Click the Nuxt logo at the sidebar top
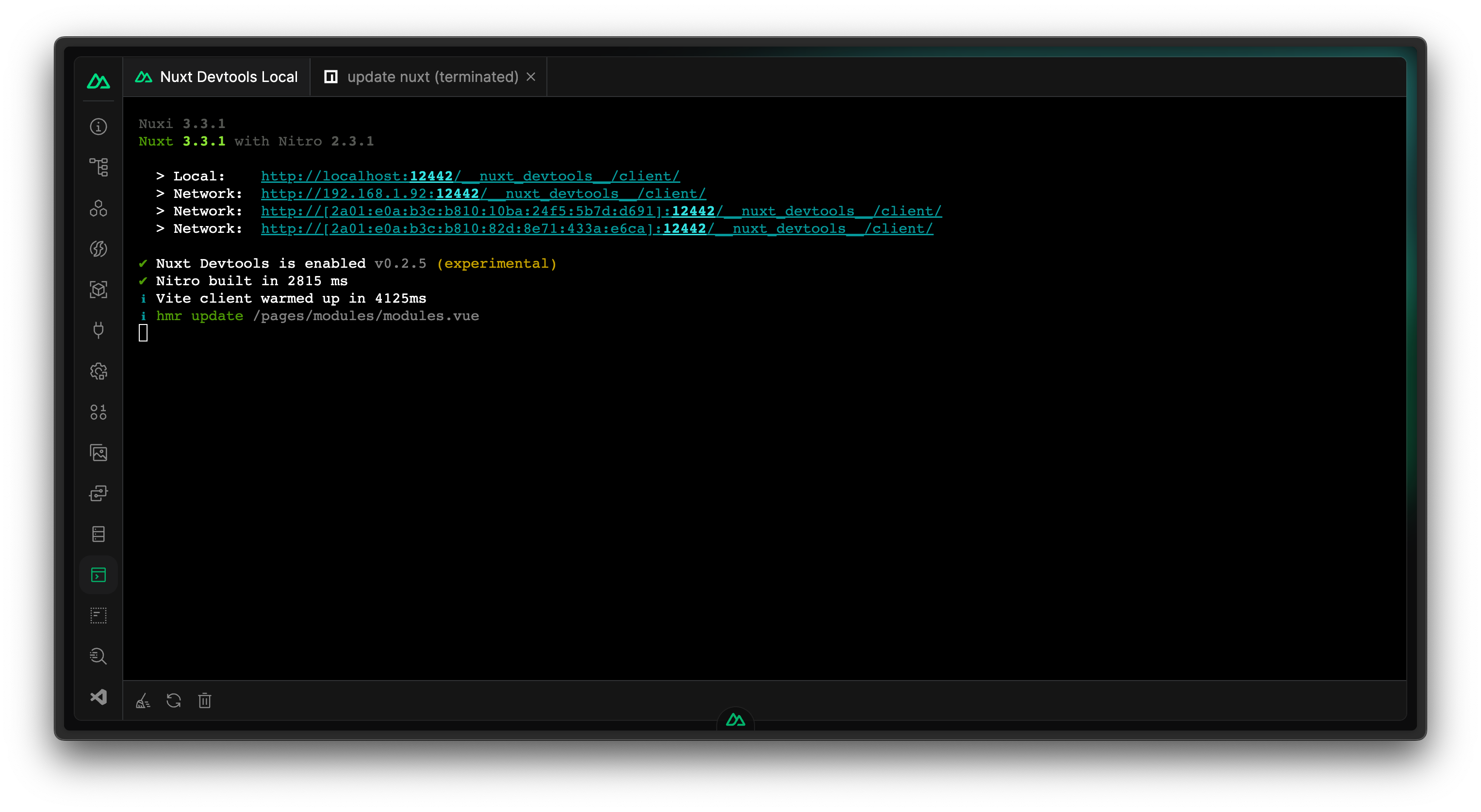Screen dimensions: 1481x812 click(x=99, y=81)
